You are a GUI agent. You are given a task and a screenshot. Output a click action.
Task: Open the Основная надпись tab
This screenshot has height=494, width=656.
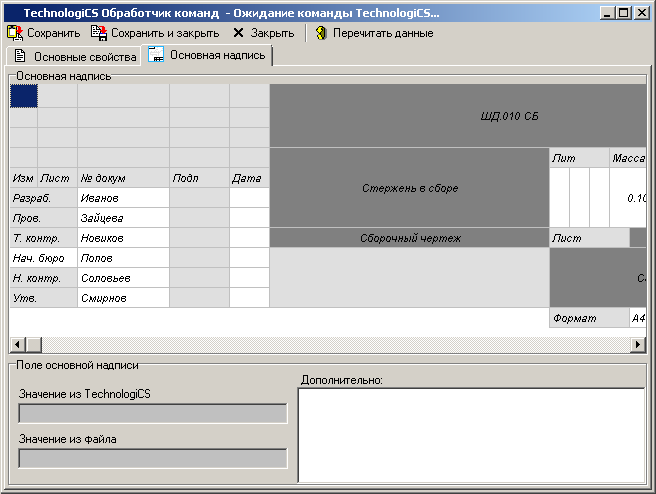point(216,55)
